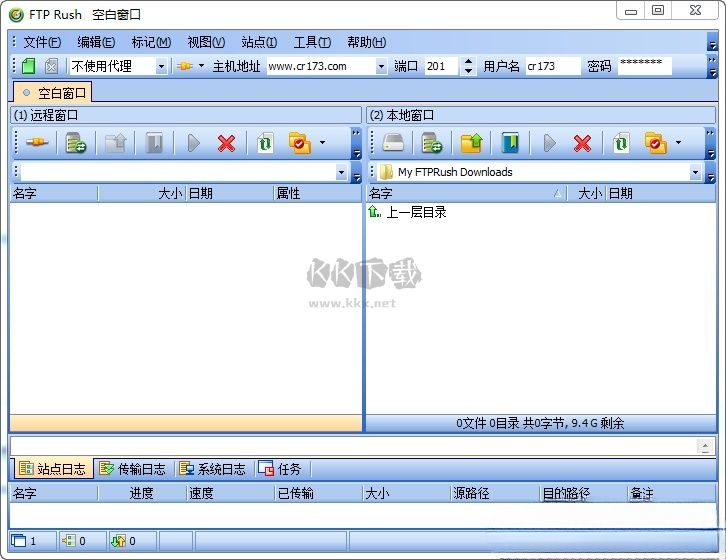Click status bar window count icon

(x=19, y=541)
